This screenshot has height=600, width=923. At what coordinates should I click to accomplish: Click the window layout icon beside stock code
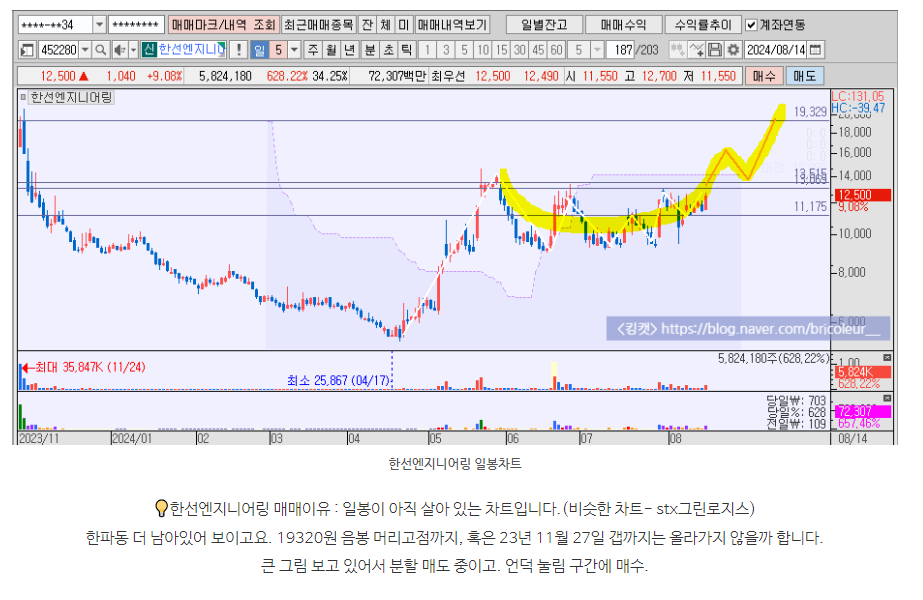click(x=26, y=50)
